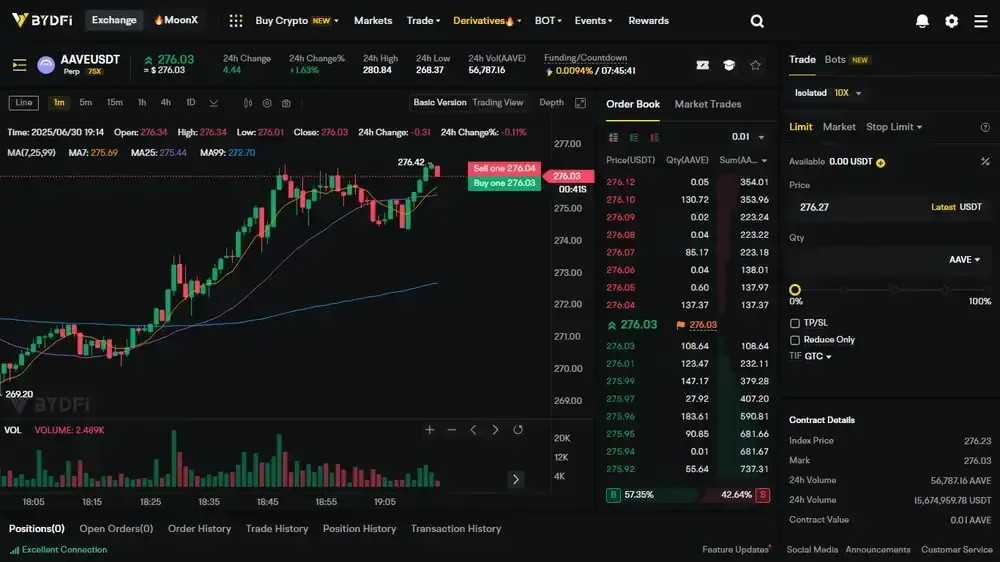Select the 1m timeframe

(x=59, y=103)
